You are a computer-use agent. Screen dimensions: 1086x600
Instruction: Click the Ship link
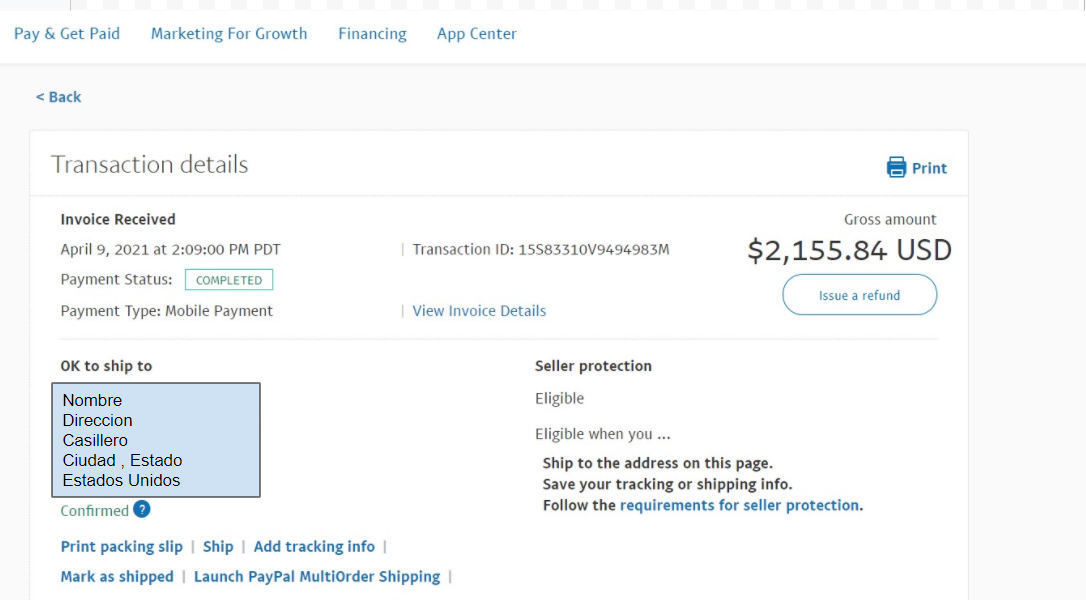218,547
